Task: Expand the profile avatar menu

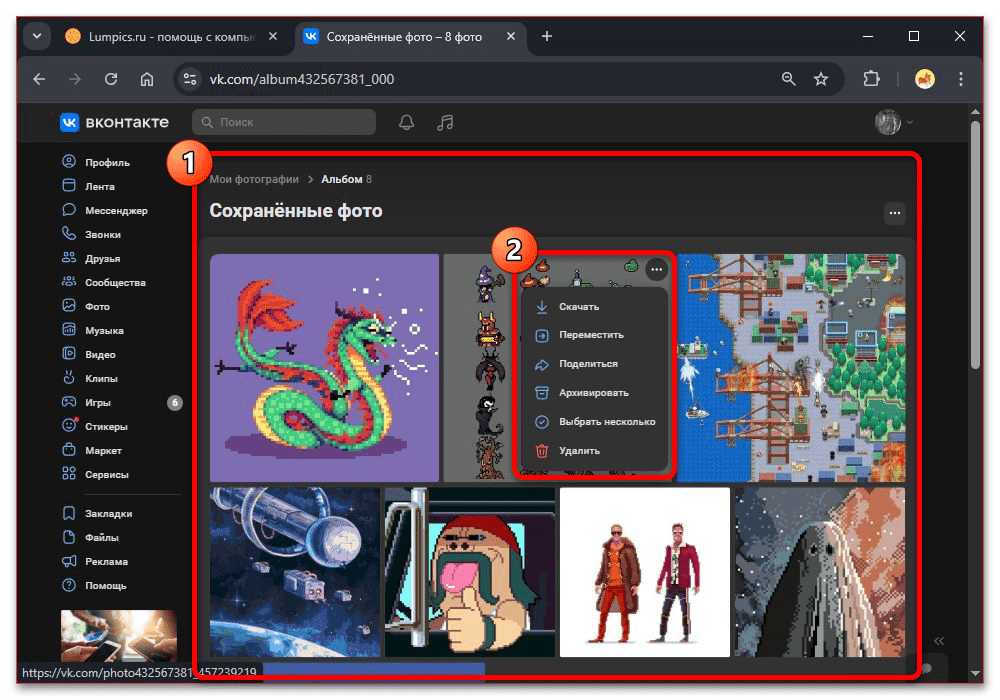Action: tap(894, 122)
